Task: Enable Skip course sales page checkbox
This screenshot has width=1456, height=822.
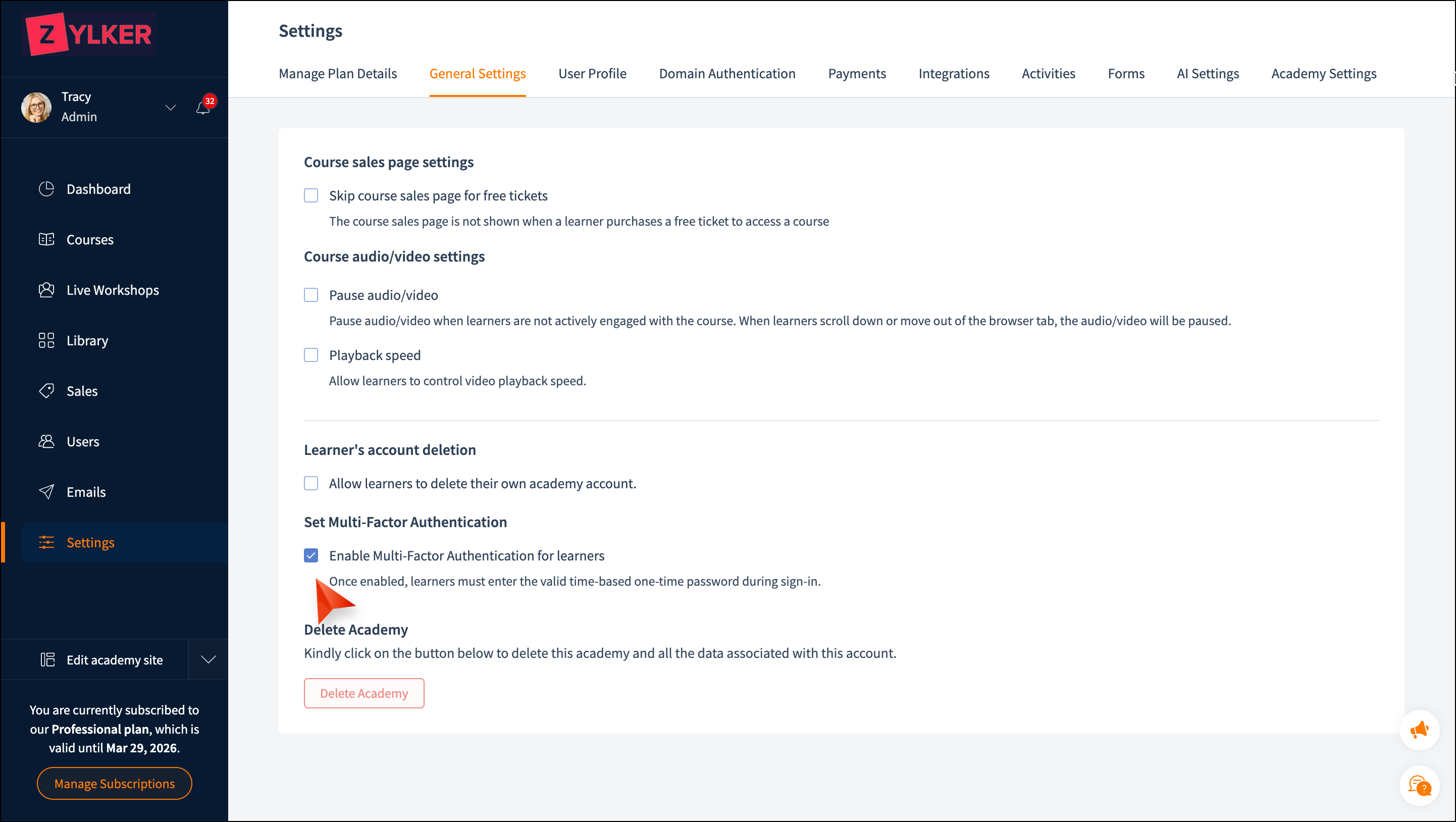Action: [x=311, y=195]
